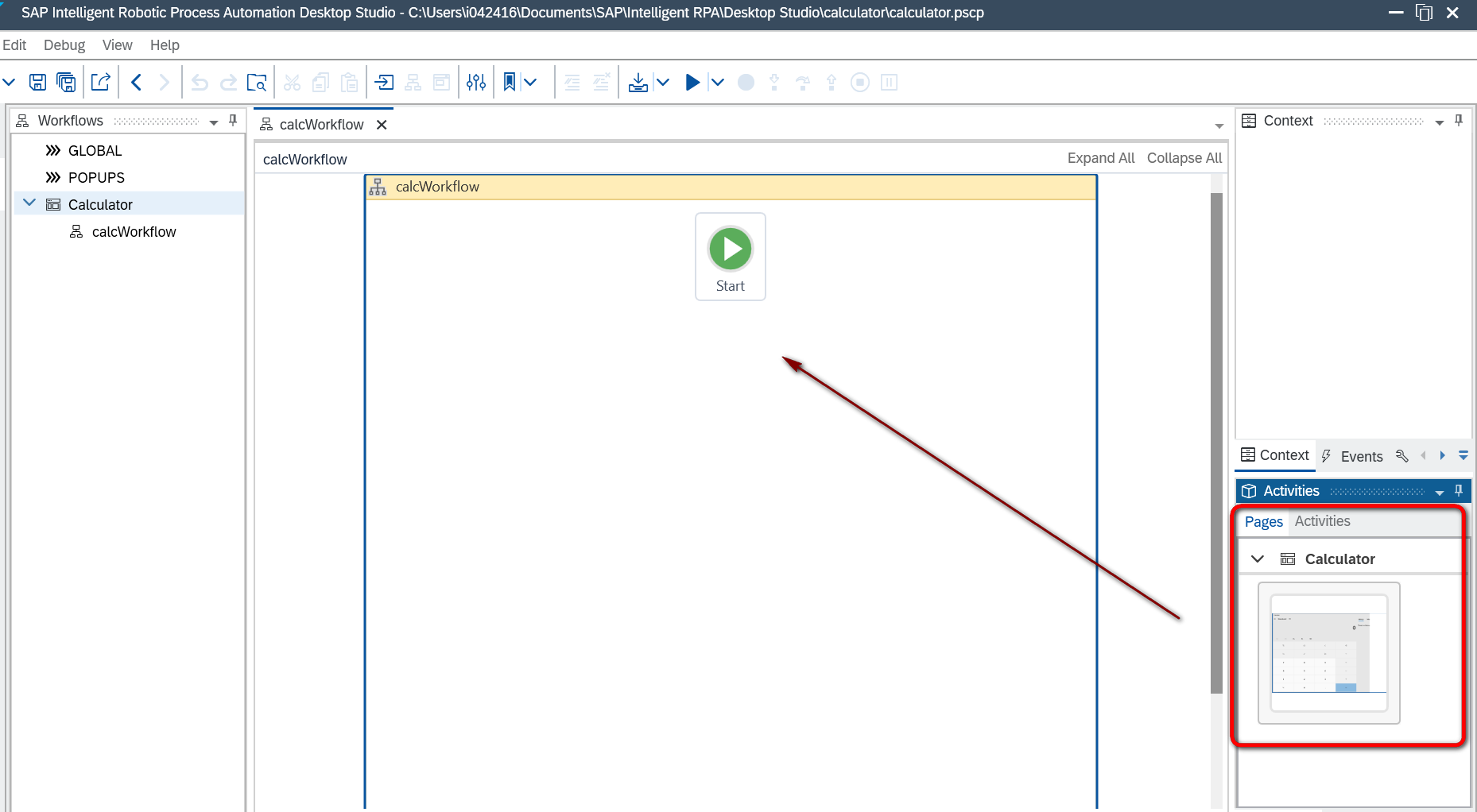
Task: Click the workflow canvas vertical scrollbar
Action: [1216, 443]
